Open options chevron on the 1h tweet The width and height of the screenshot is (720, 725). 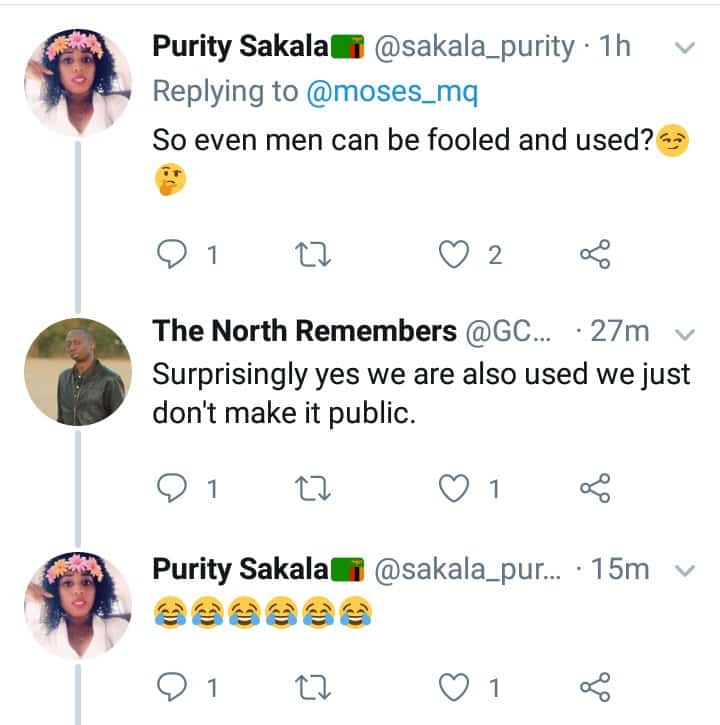click(686, 47)
